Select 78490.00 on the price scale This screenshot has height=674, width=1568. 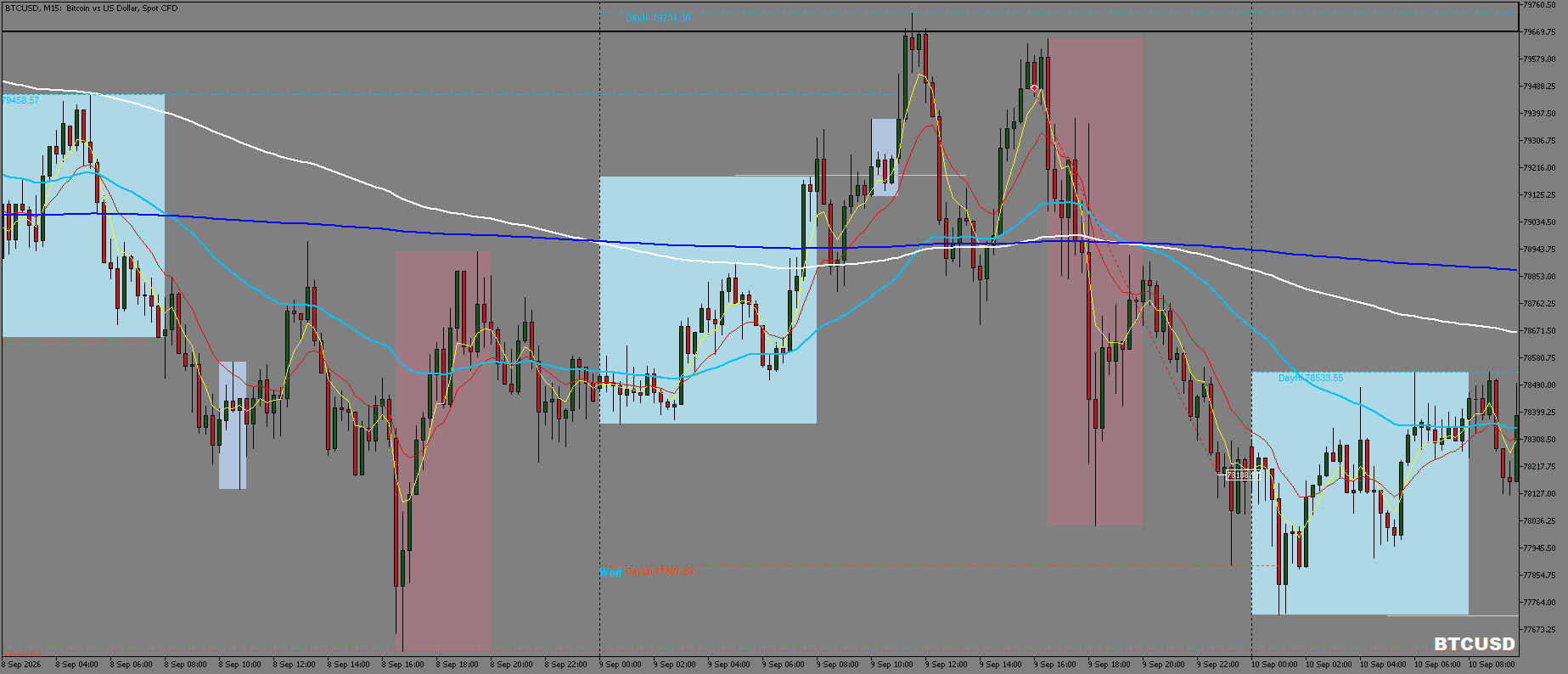tap(1540, 385)
